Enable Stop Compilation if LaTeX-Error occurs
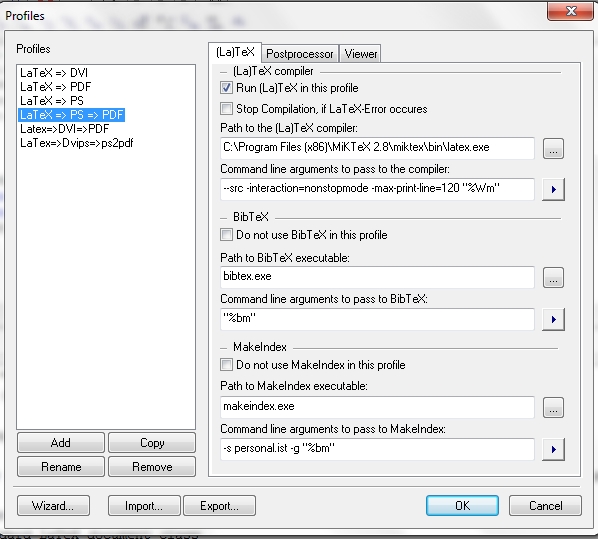 [226, 109]
